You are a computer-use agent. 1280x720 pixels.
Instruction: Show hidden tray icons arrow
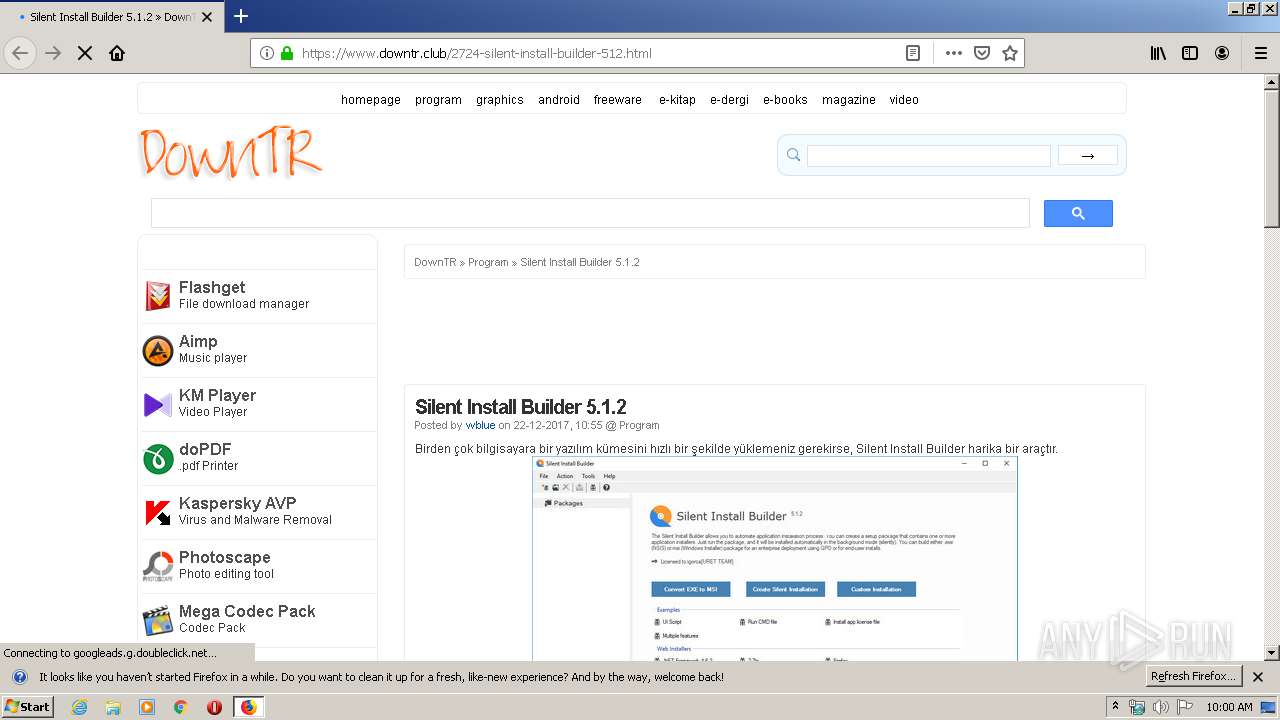(1115, 707)
